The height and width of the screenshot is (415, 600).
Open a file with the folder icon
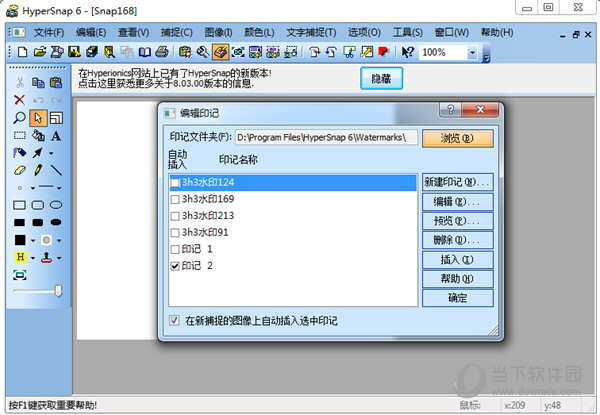39,52
